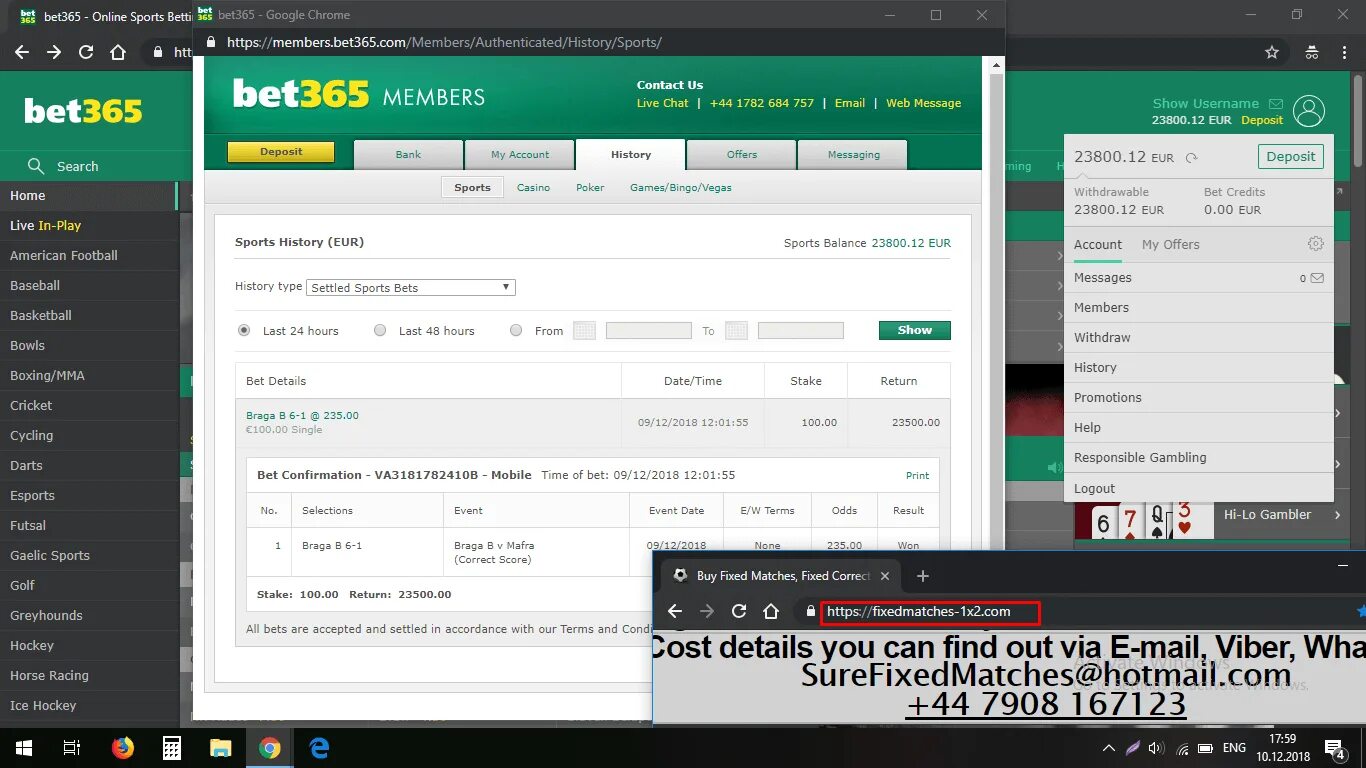This screenshot has width=1366, height=768.
Task: Open Edge browser from the taskbar
Action: pyautogui.click(x=320, y=748)
